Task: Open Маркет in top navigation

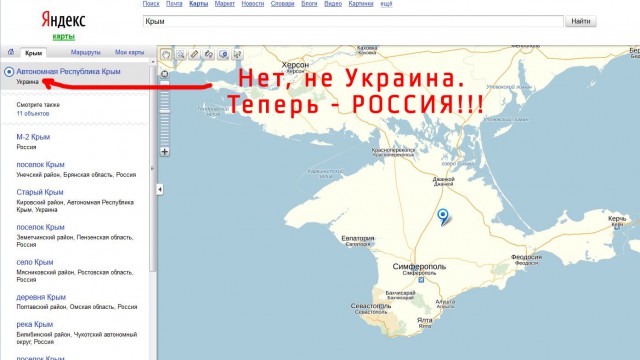Action: [225, 4]
